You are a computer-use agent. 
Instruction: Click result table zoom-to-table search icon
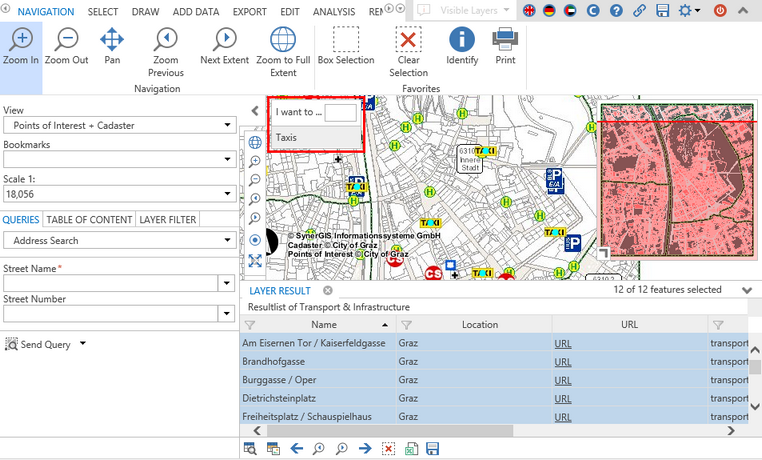click(x=250, y=448)
